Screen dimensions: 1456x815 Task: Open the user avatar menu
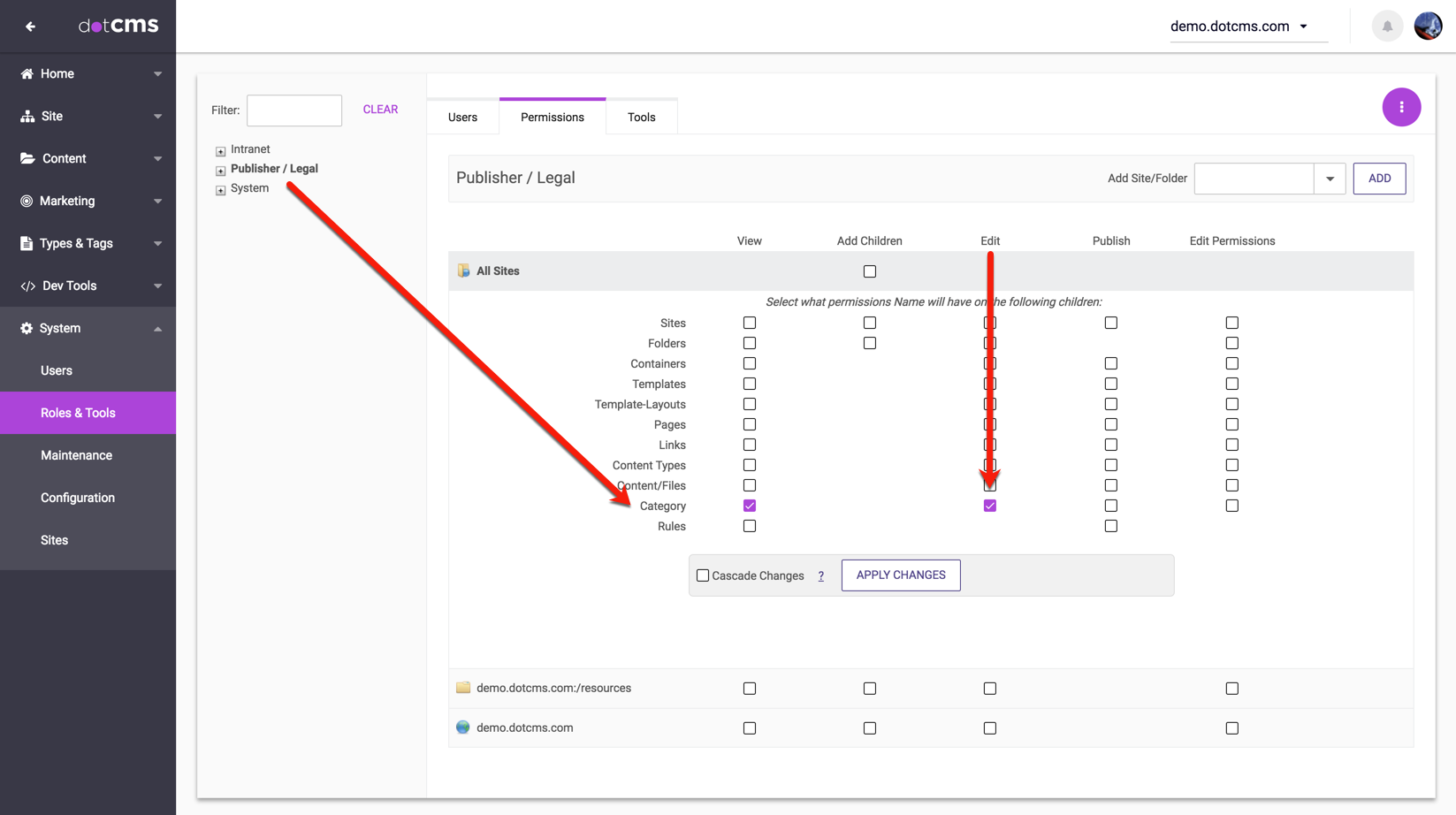coord(1428,27)
